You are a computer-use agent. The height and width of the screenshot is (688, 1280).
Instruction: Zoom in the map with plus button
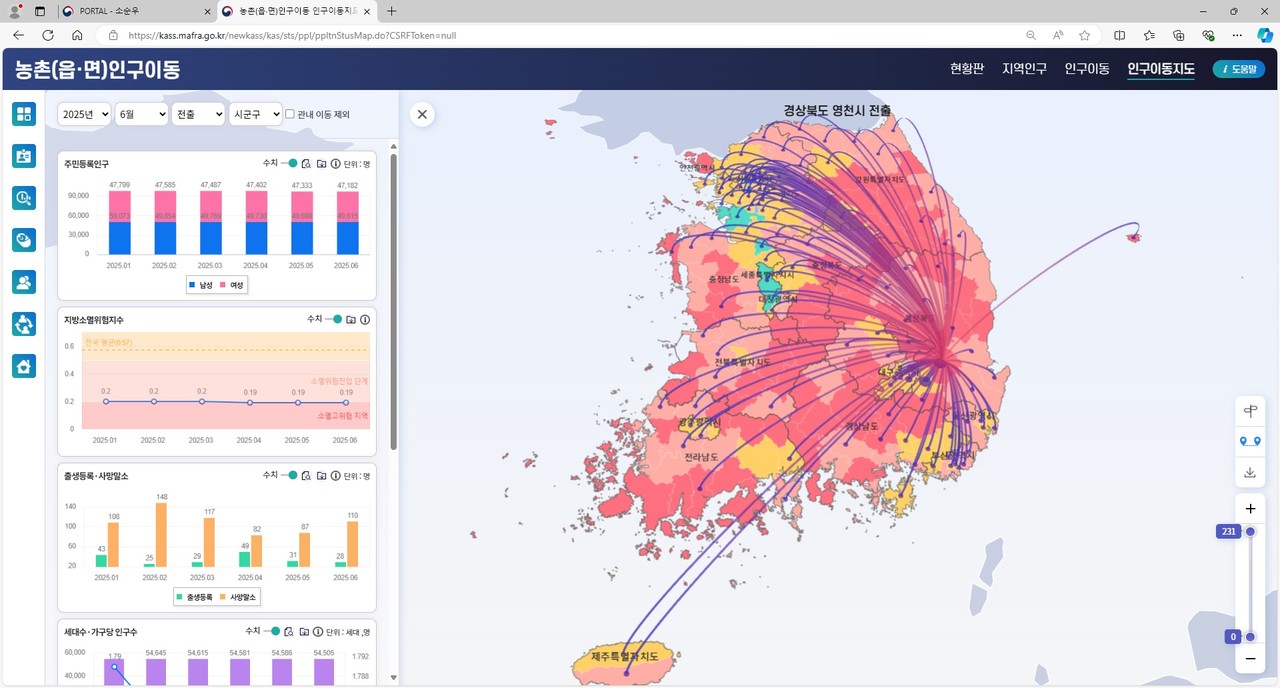[1250, 508]
